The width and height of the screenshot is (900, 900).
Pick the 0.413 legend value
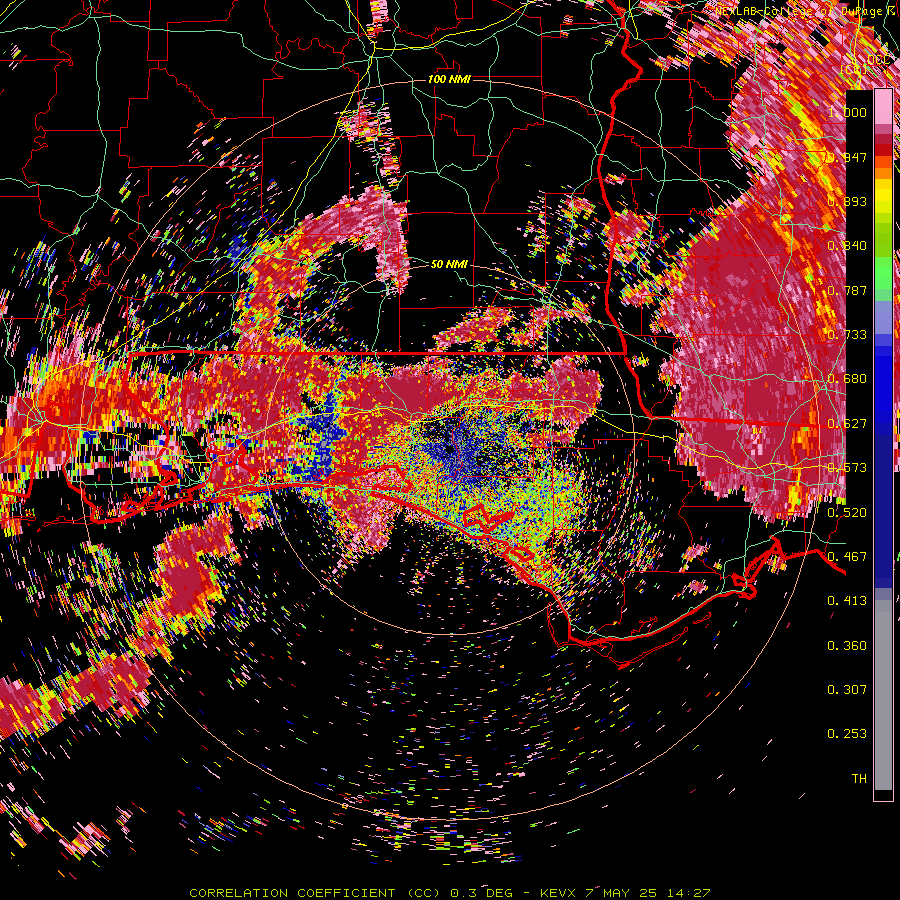click(847, 601)
